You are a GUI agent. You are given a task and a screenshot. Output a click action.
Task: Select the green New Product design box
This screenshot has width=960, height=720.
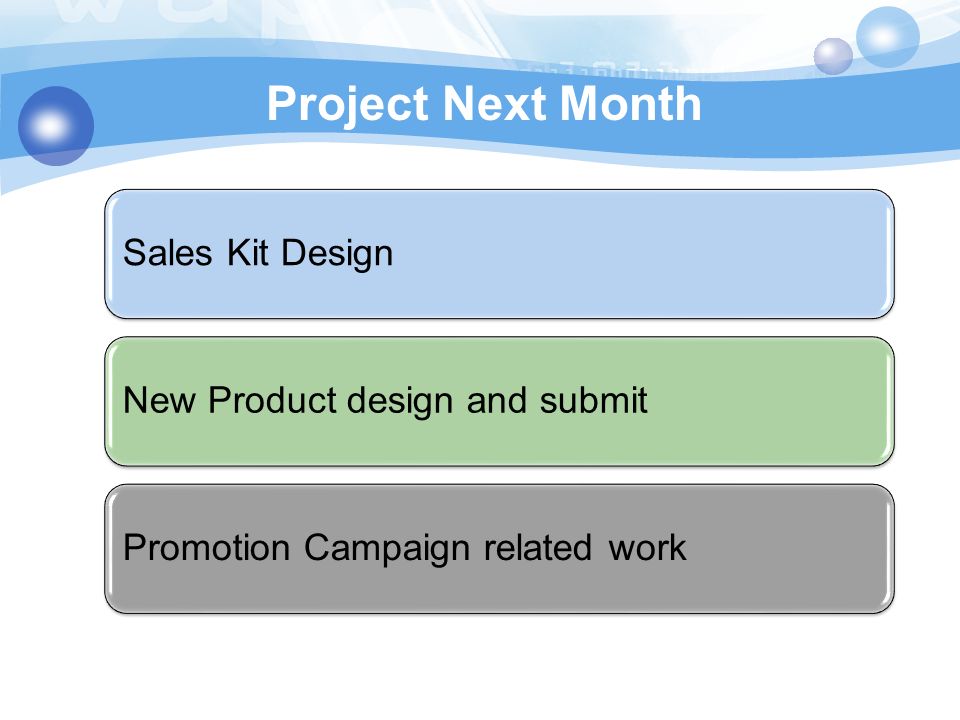pyautogui.click(x=500, y=401)
